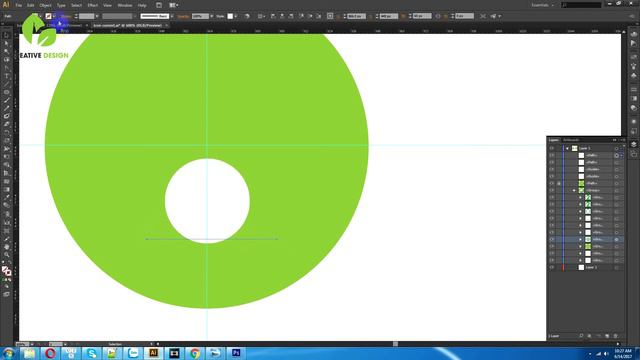Click the graphic Style swatch in control bar
Image resolution: width=640 pixels, height=360 pixels.
pyautogui.click(x=230, y=16)
